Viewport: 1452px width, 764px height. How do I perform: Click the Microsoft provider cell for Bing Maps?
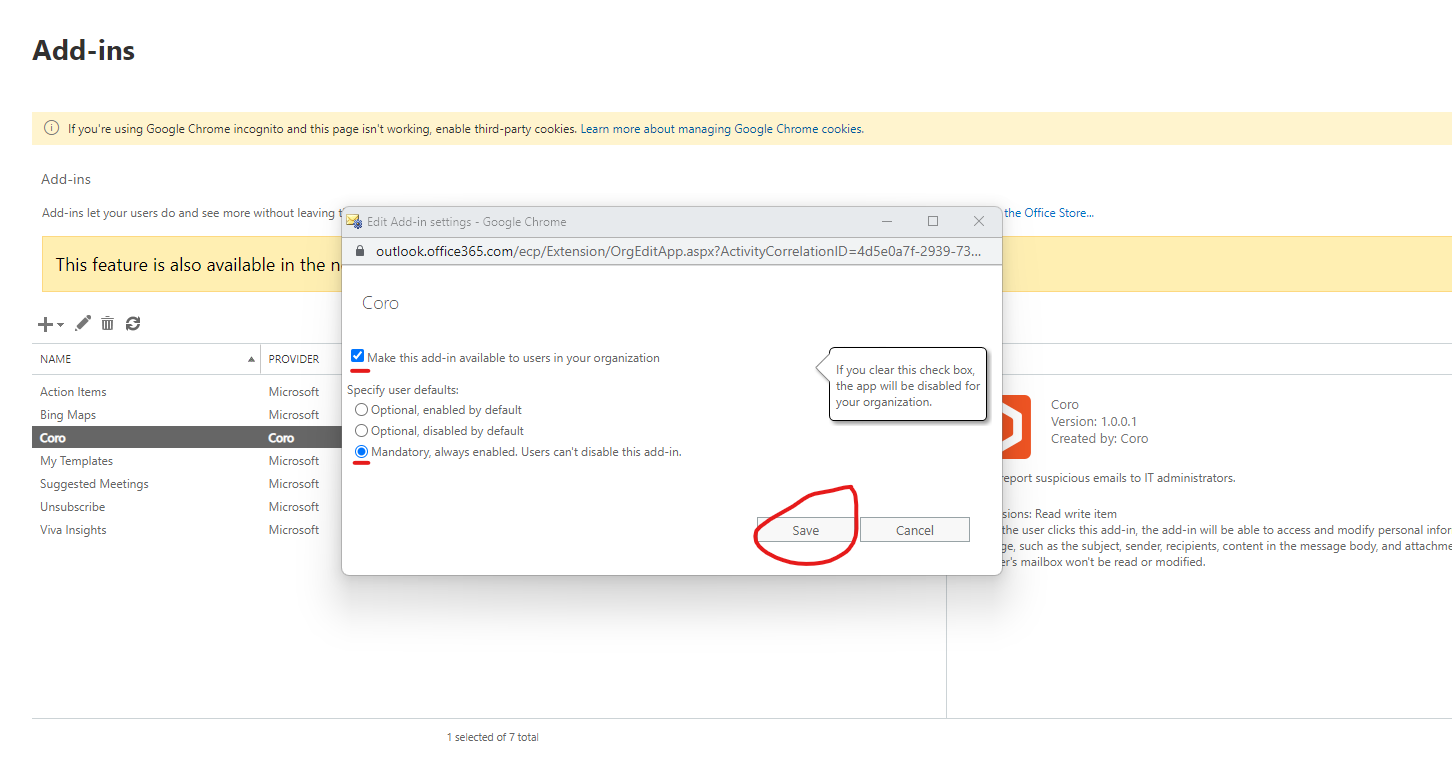pos(294,415)
